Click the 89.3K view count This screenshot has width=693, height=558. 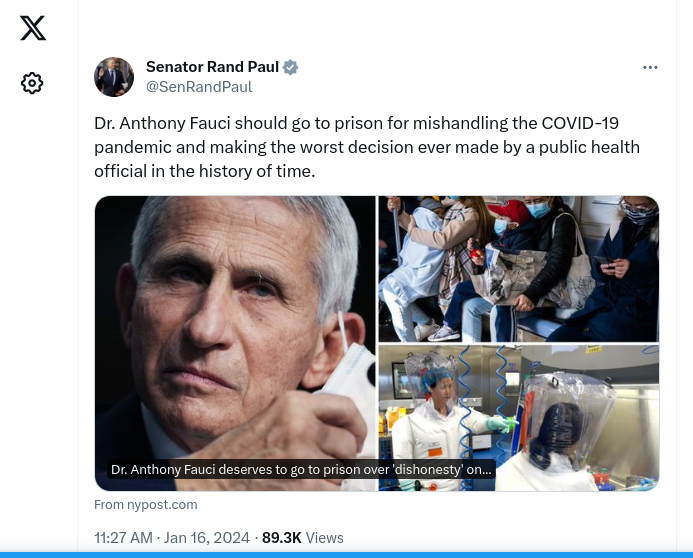[282, 538]
